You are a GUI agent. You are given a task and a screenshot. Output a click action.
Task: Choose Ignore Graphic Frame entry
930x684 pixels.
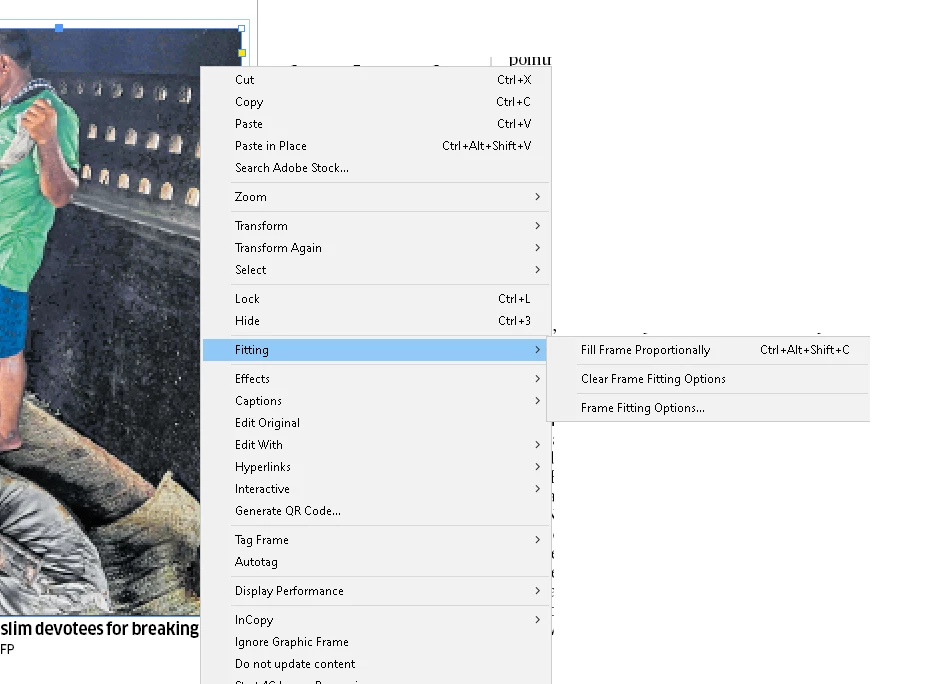point(376,641)
